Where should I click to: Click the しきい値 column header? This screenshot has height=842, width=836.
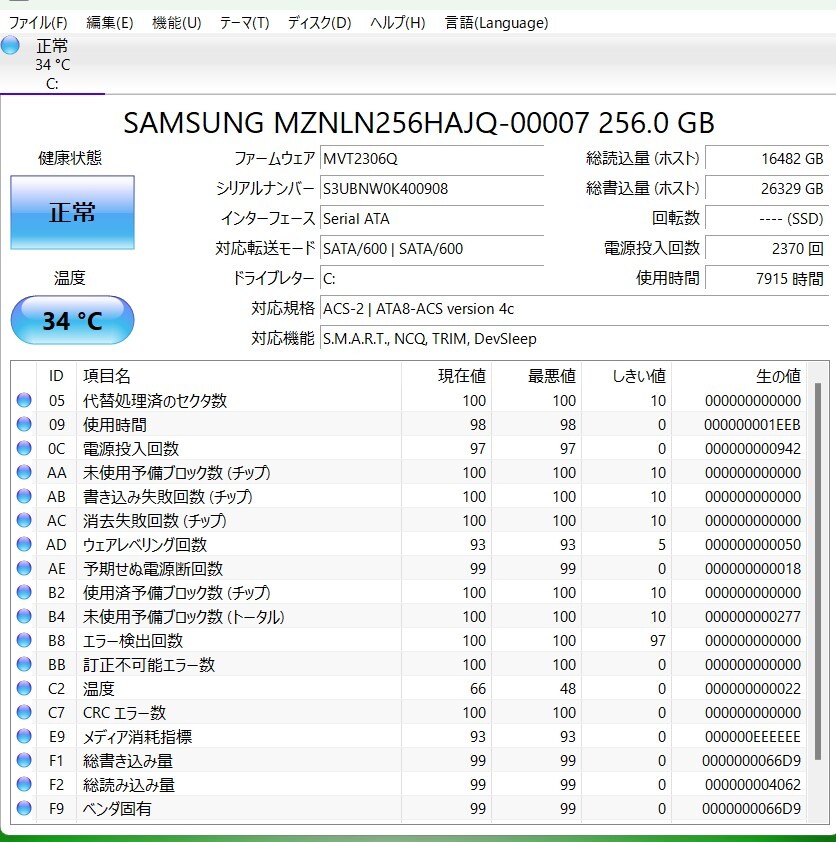click(627, 376)
